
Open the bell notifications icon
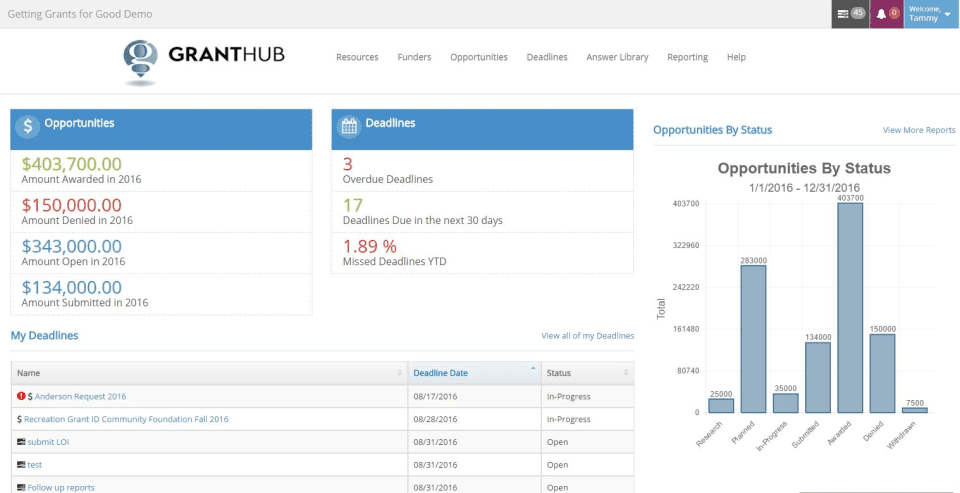tap(886, 14)
